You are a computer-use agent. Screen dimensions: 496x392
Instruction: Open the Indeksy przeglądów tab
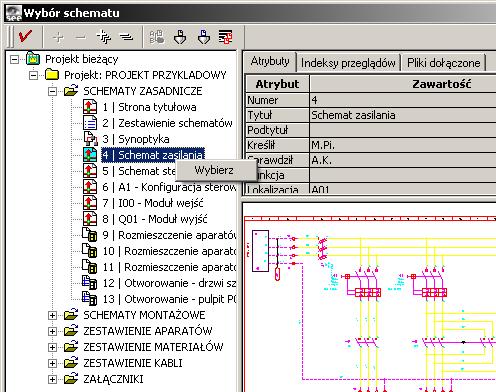coord(348,63)
